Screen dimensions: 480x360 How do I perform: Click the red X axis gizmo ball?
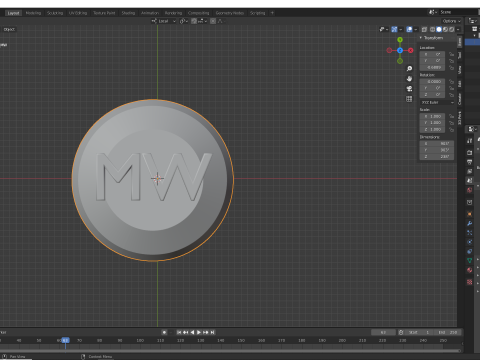coord(410,50)
